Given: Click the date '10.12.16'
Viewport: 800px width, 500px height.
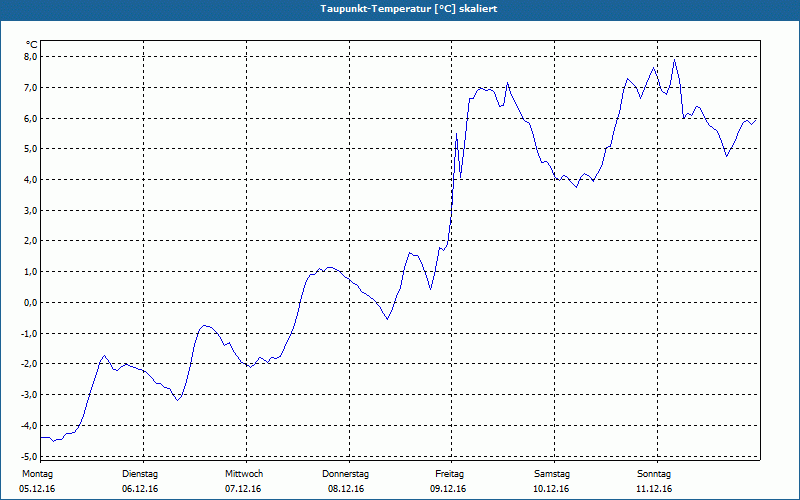Looking at the screenshot, I should click(551, 489).
